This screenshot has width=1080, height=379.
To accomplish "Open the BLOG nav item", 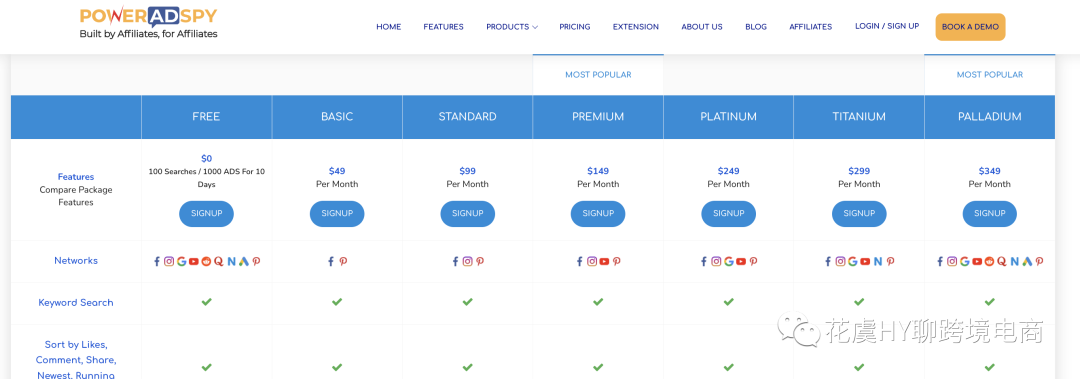I will click(x=756, y=27).
